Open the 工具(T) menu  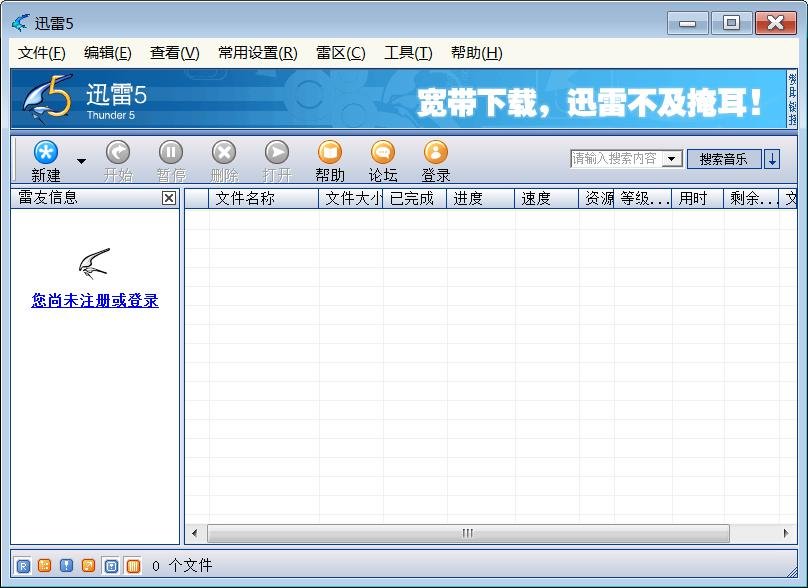point(408,53)
